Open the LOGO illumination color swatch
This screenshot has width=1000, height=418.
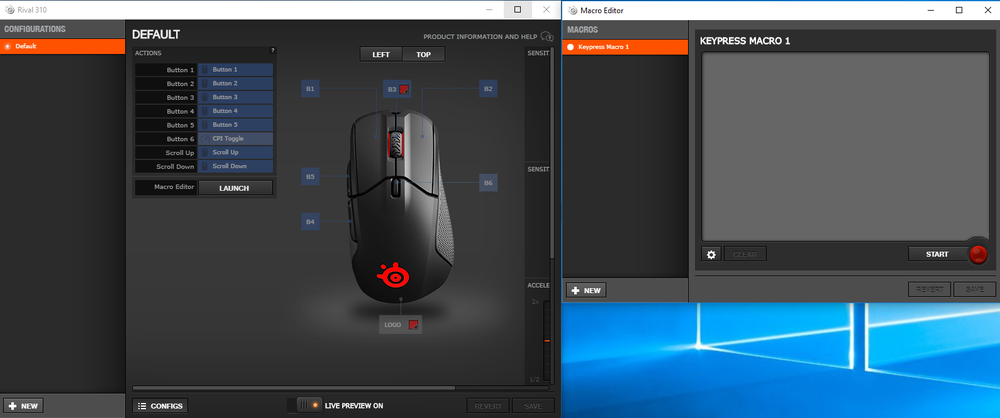pos(414,325)
